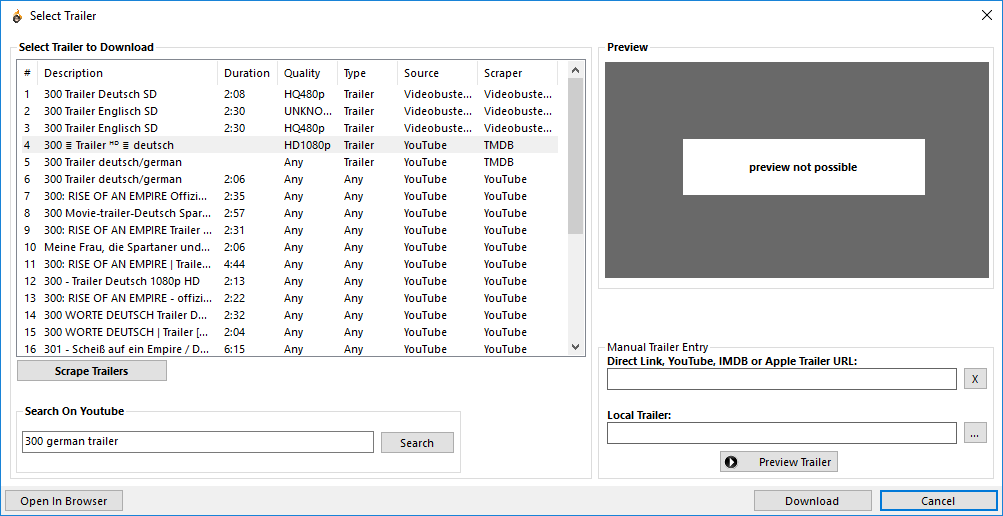
Task: Select row '300 ≡ Trailer HD ≡ deutsch'
Action: tap(289, 145)
